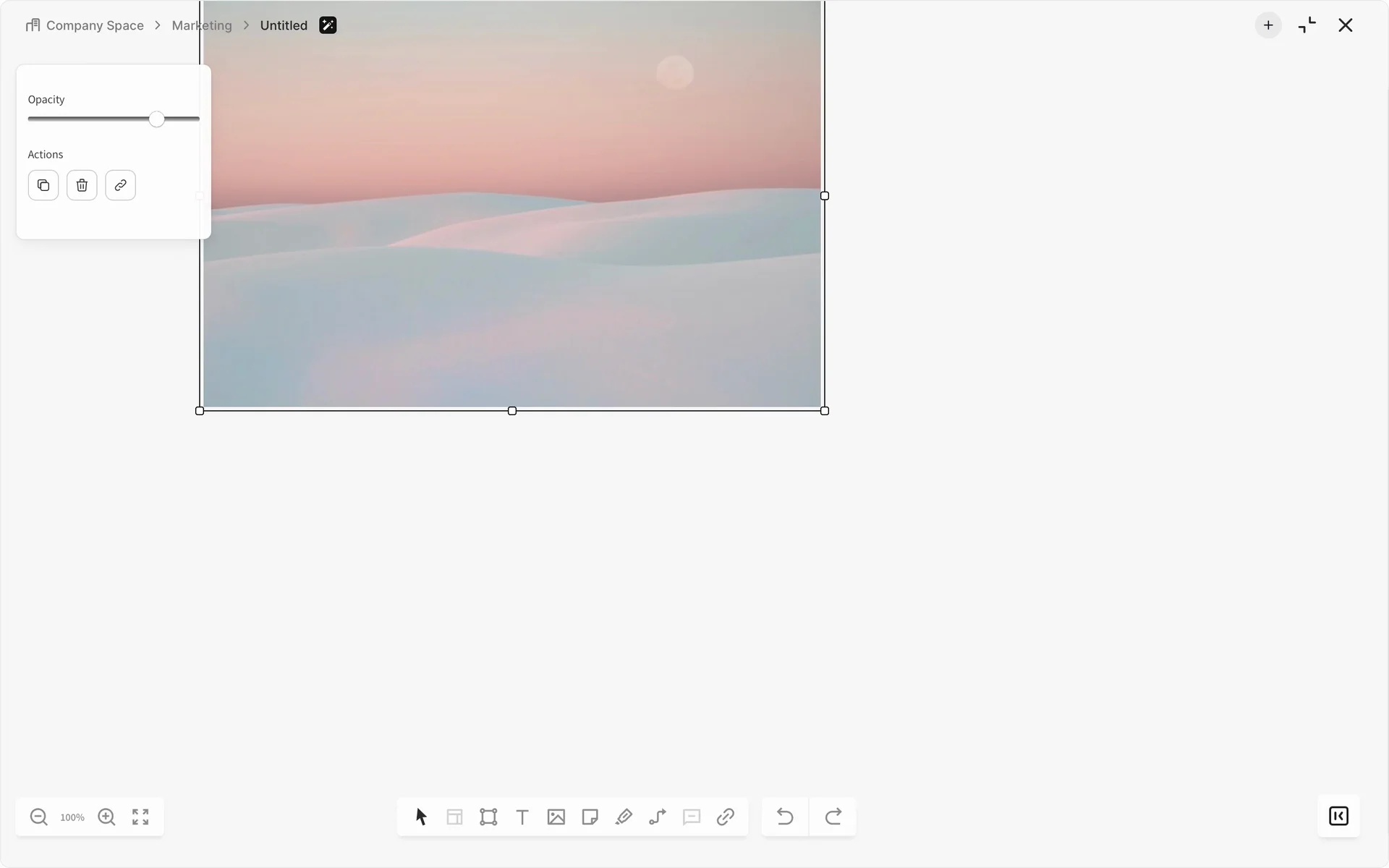Click the link tool in toolbar

pos(725,817)
